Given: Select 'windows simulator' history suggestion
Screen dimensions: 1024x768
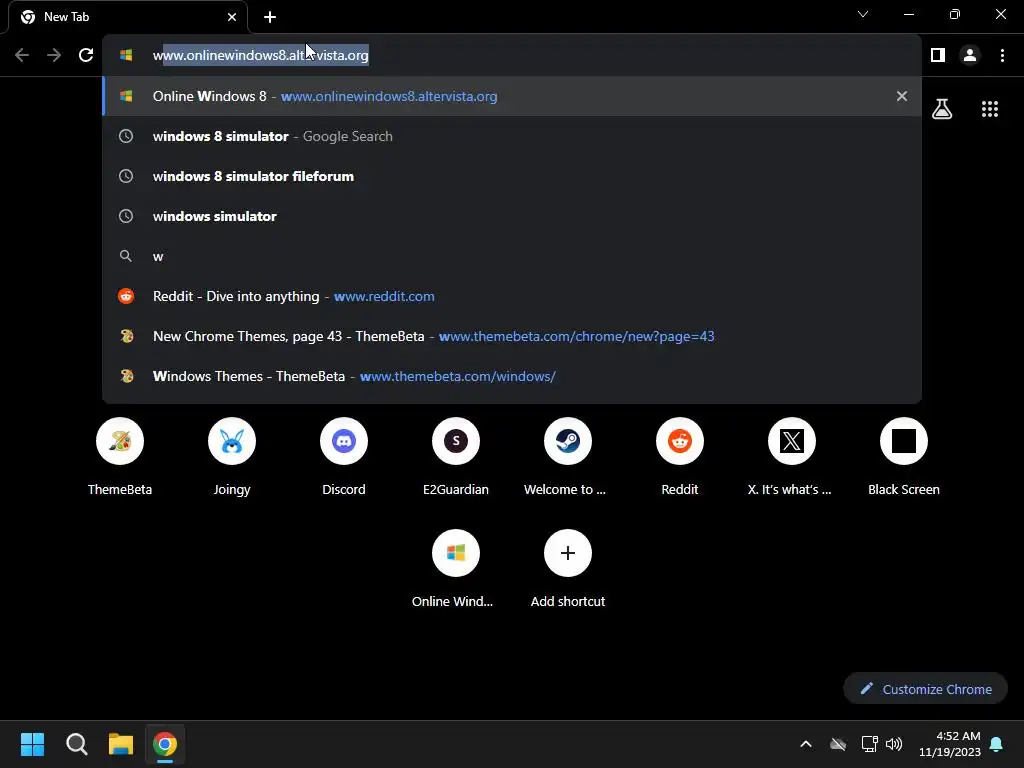Looking at the screenshot, I should coord(512,216).
